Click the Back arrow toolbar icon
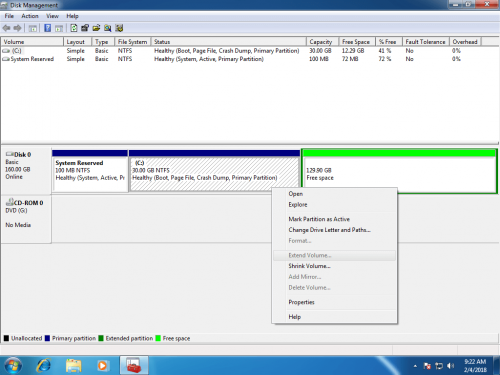 pos(7,28)
